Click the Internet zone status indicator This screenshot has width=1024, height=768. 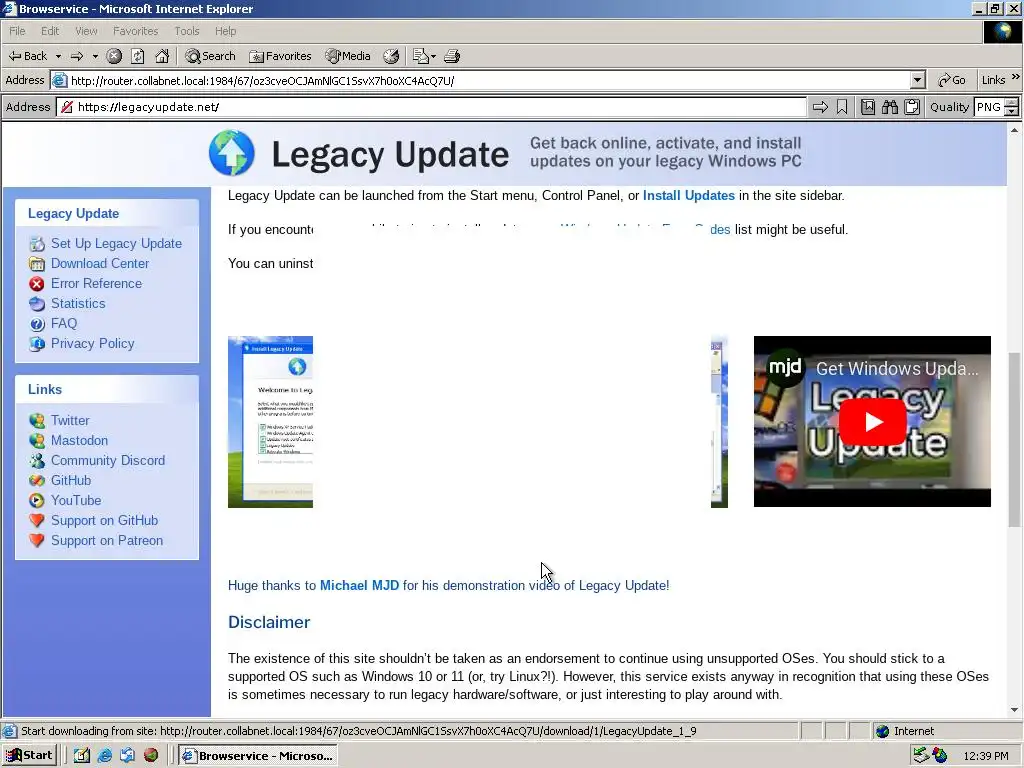pyautogui.click(x=905, y=731)
